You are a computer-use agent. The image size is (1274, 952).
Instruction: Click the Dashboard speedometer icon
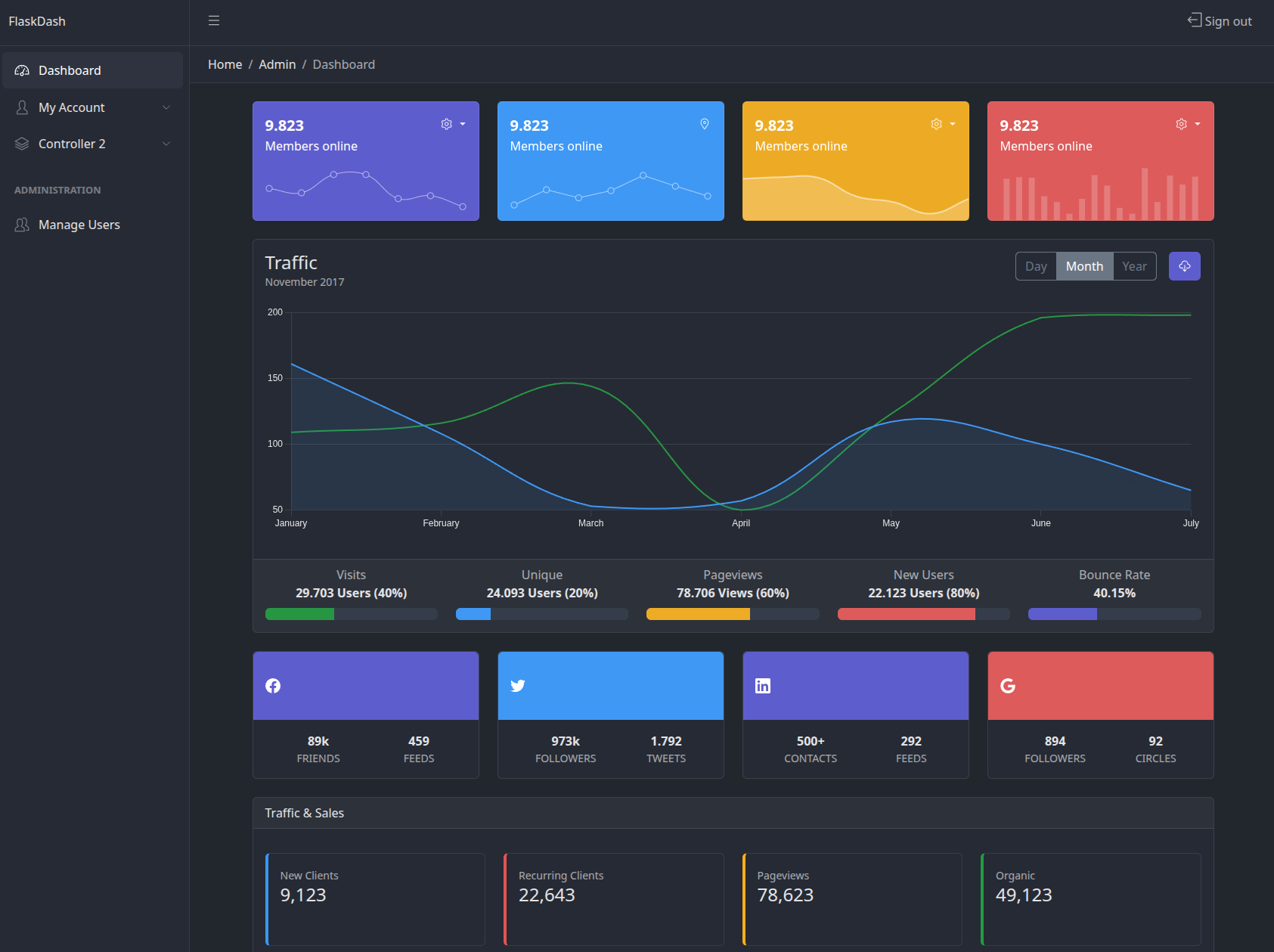point(23,70)
